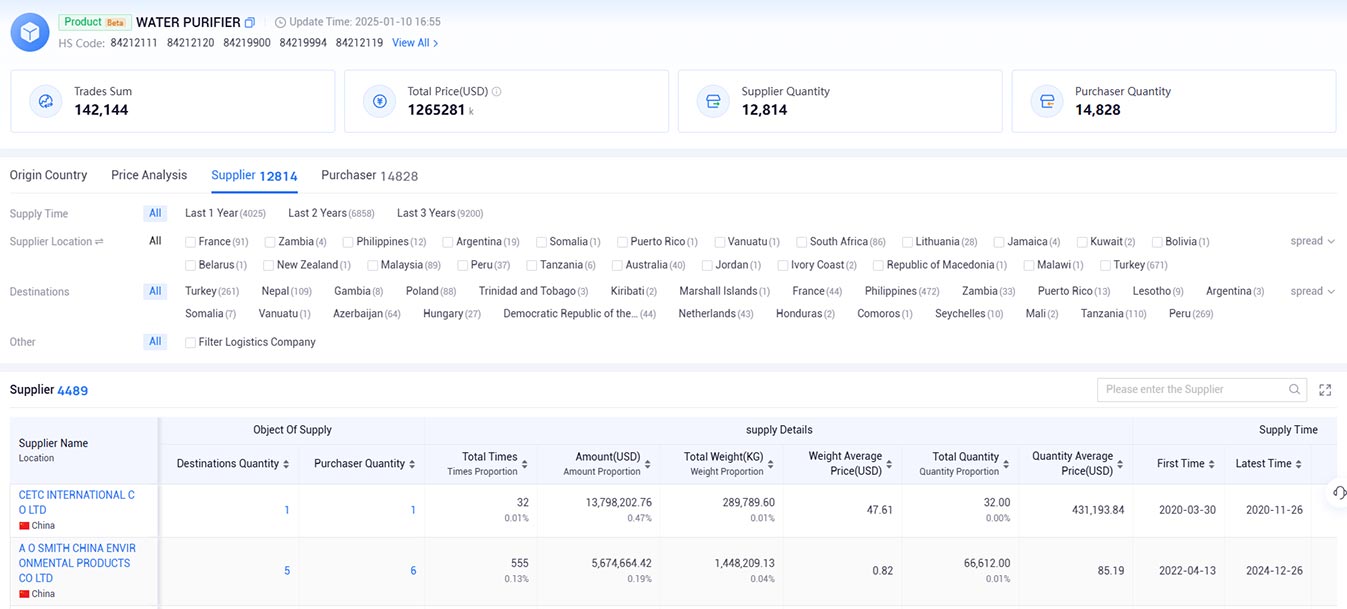The image size is (1347, 609).
Task: Open the Price Analysis tab
Action: (x=149, y=175)
